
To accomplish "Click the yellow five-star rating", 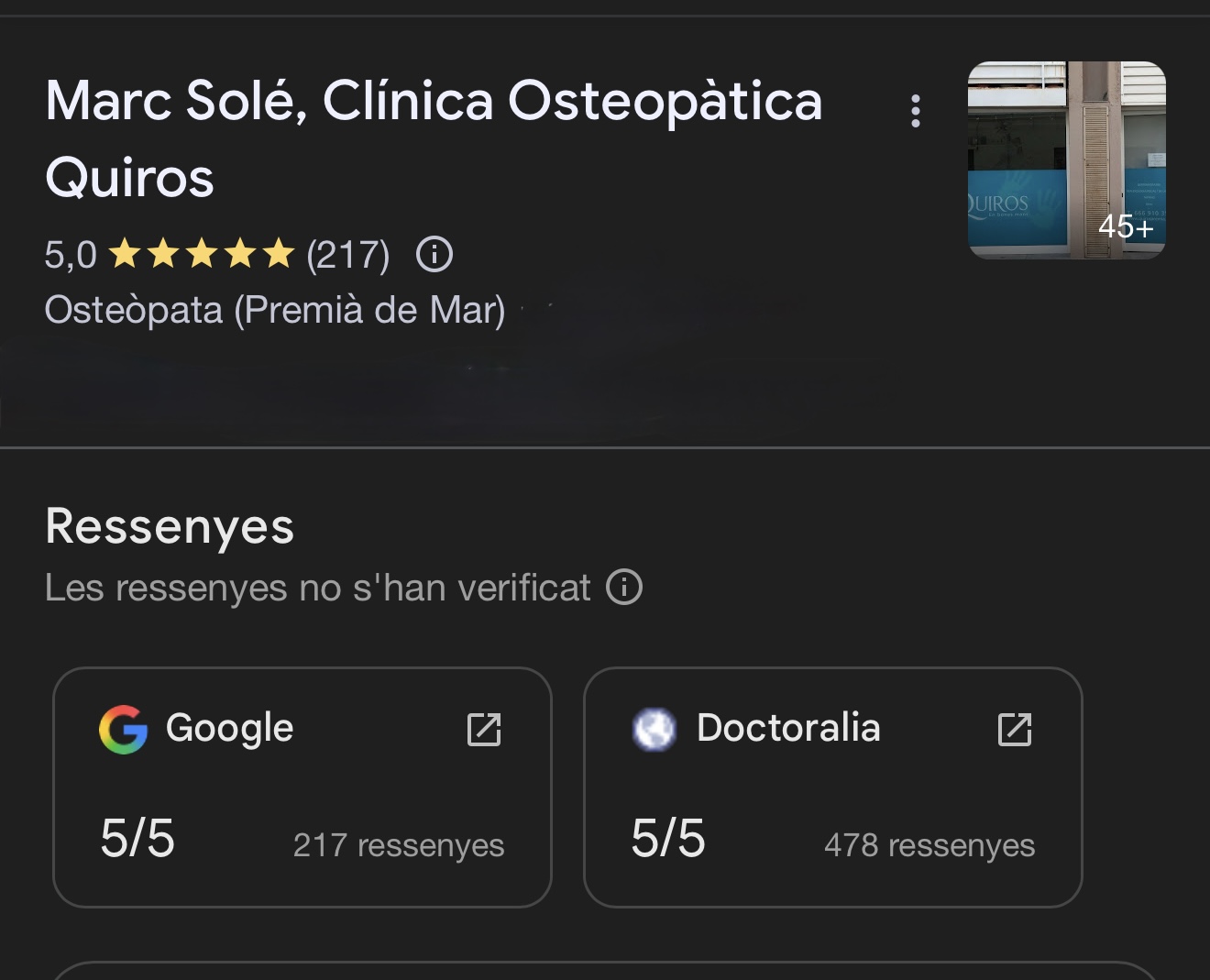I will 201,254.
